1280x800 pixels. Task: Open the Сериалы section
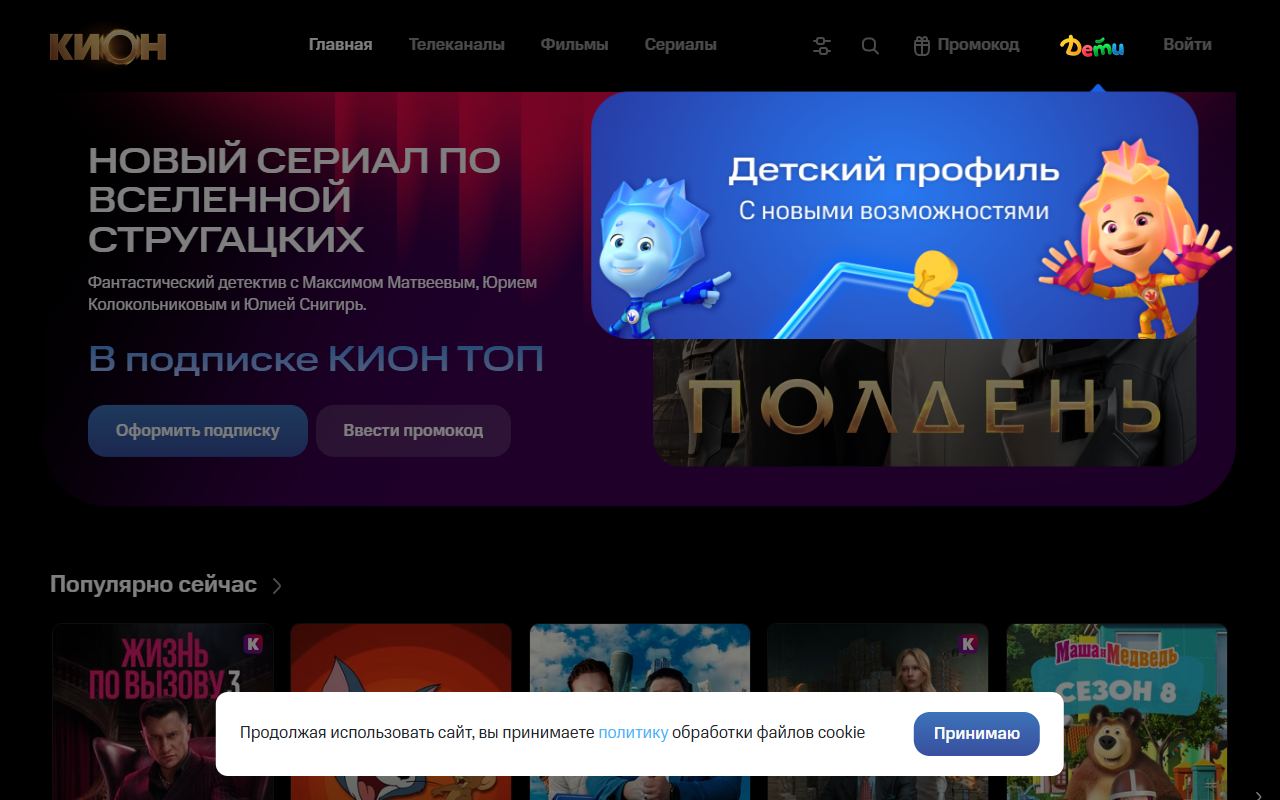pyautogui.click(x=680, y=45)
